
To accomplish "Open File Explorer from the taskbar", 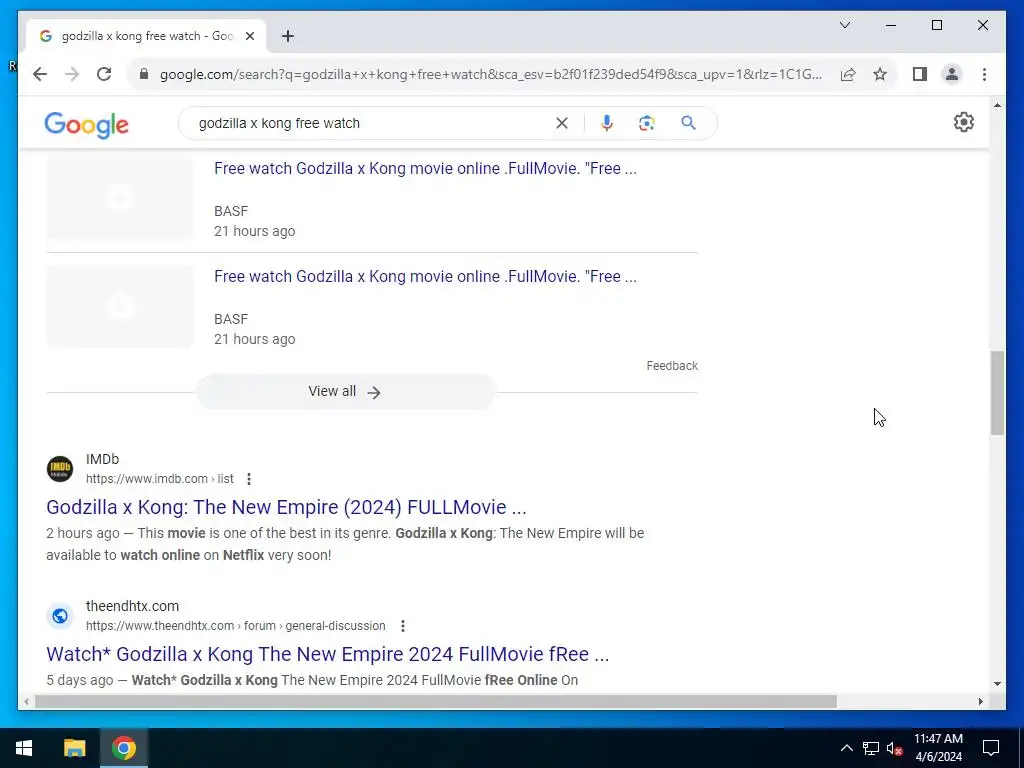I will click(x=74, y=748).
